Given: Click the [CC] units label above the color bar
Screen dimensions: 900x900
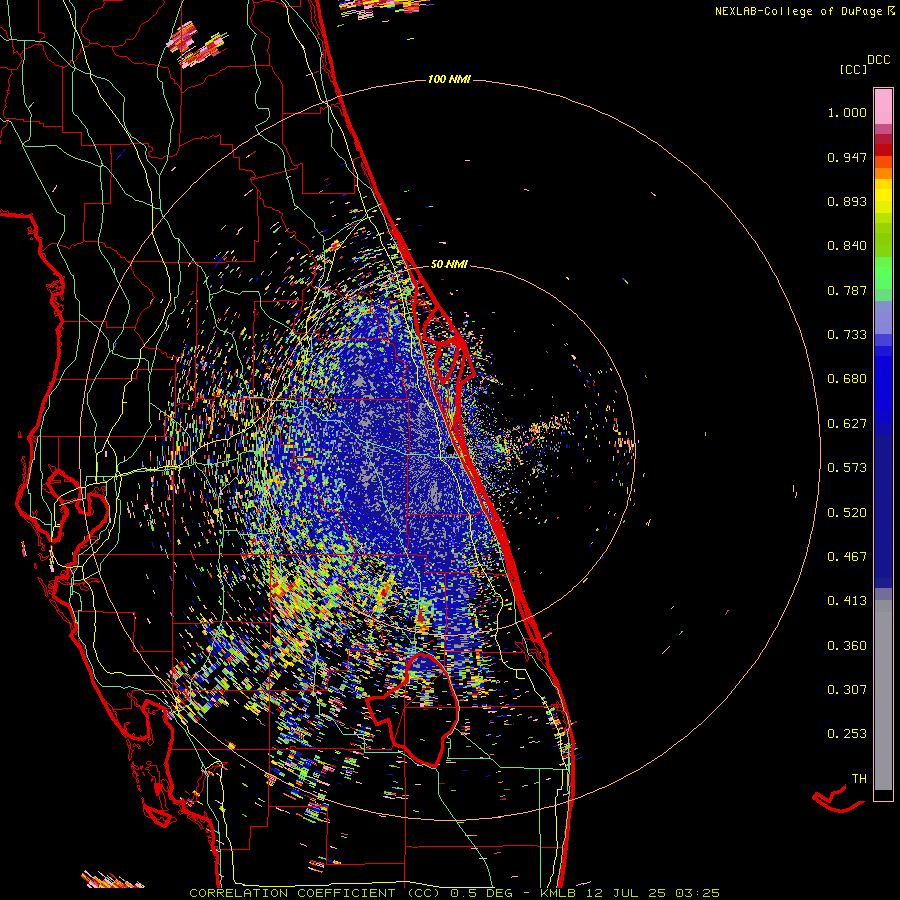Looking at the screenshot, I should point(853,69).
